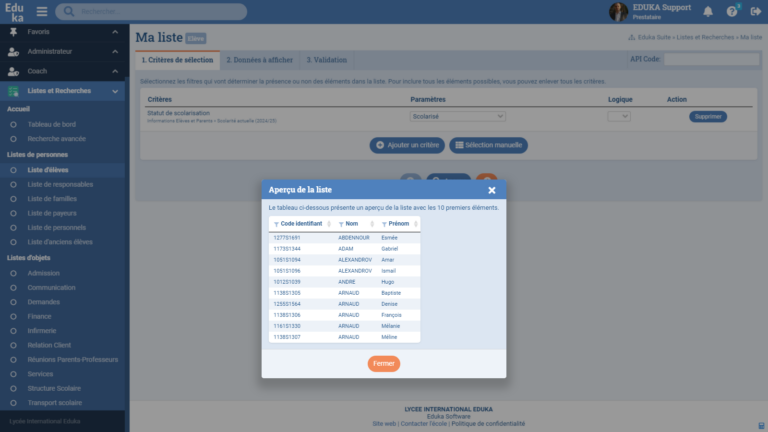
Task: Click the Eduka logo
Action: (x=14, y=12)
